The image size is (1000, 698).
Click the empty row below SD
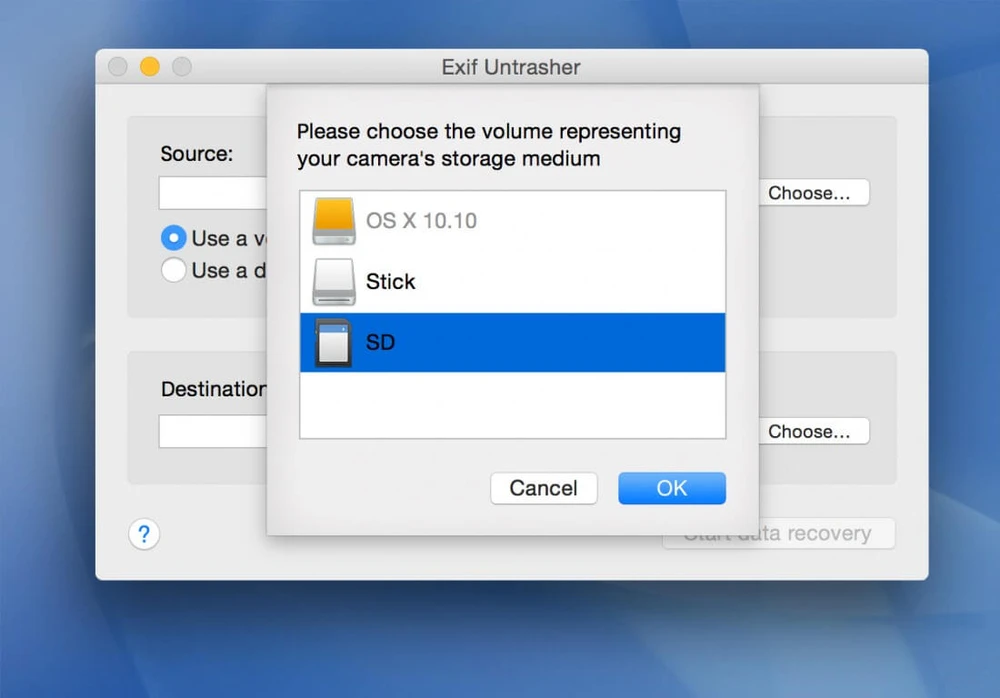tap(512, 404)
